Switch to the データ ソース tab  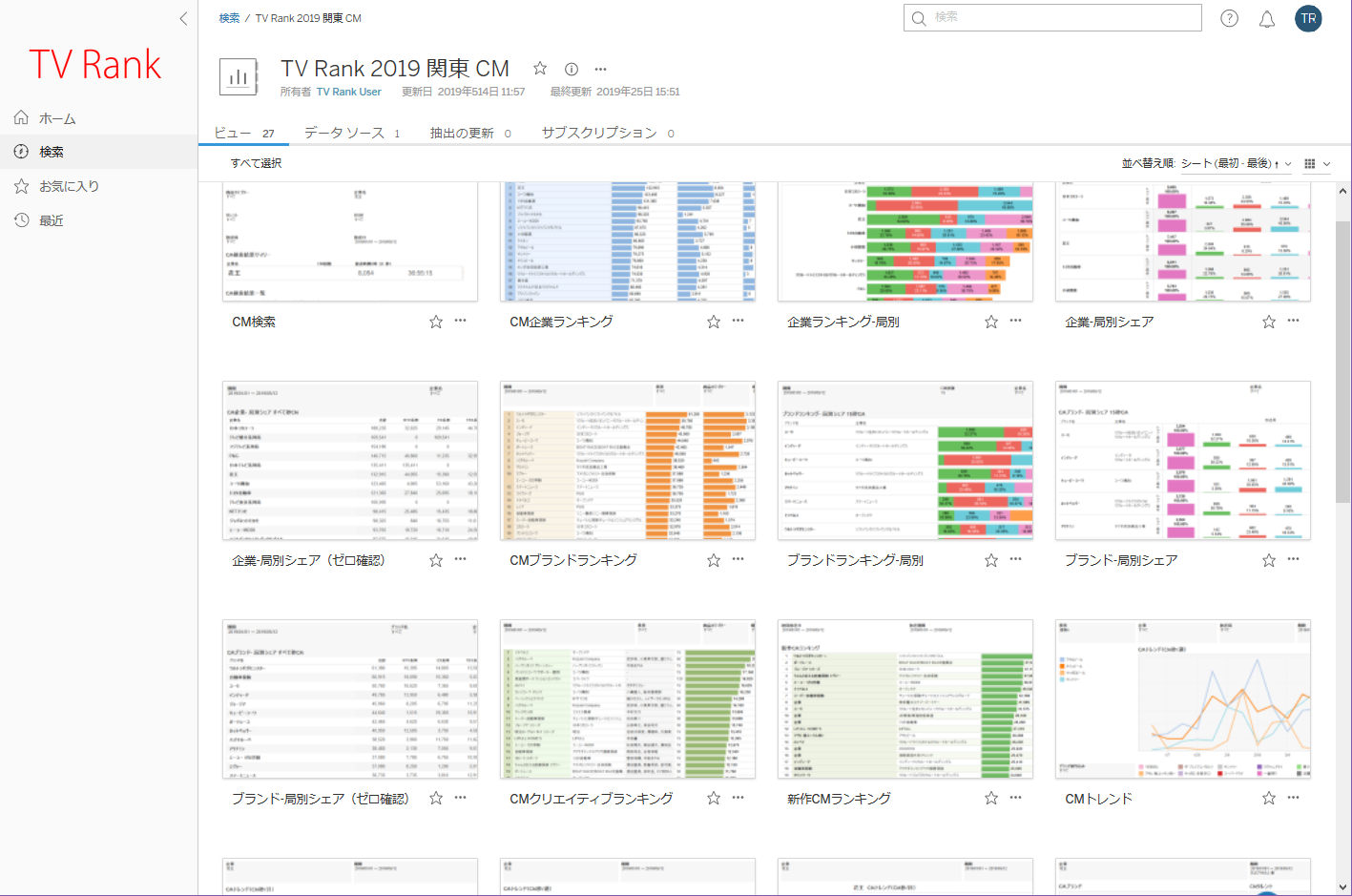pos(344,133)
